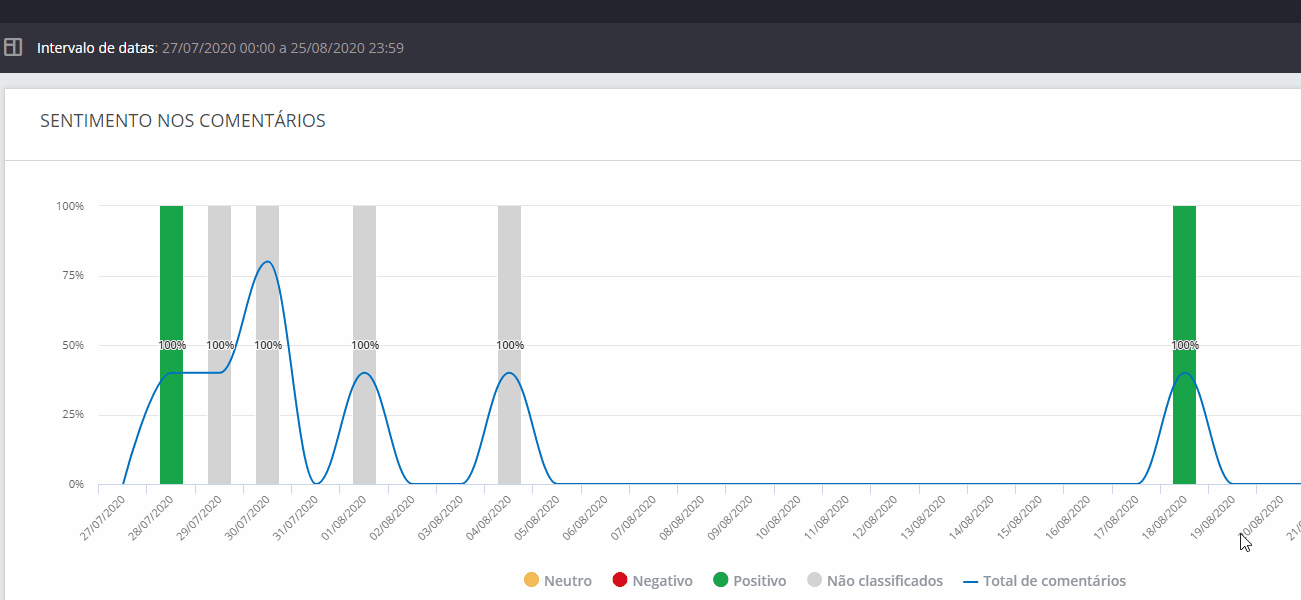Click the 06/08/2020 x-axis date label
The height and width of the screenshot is (600, 1301).
point(585,515)
